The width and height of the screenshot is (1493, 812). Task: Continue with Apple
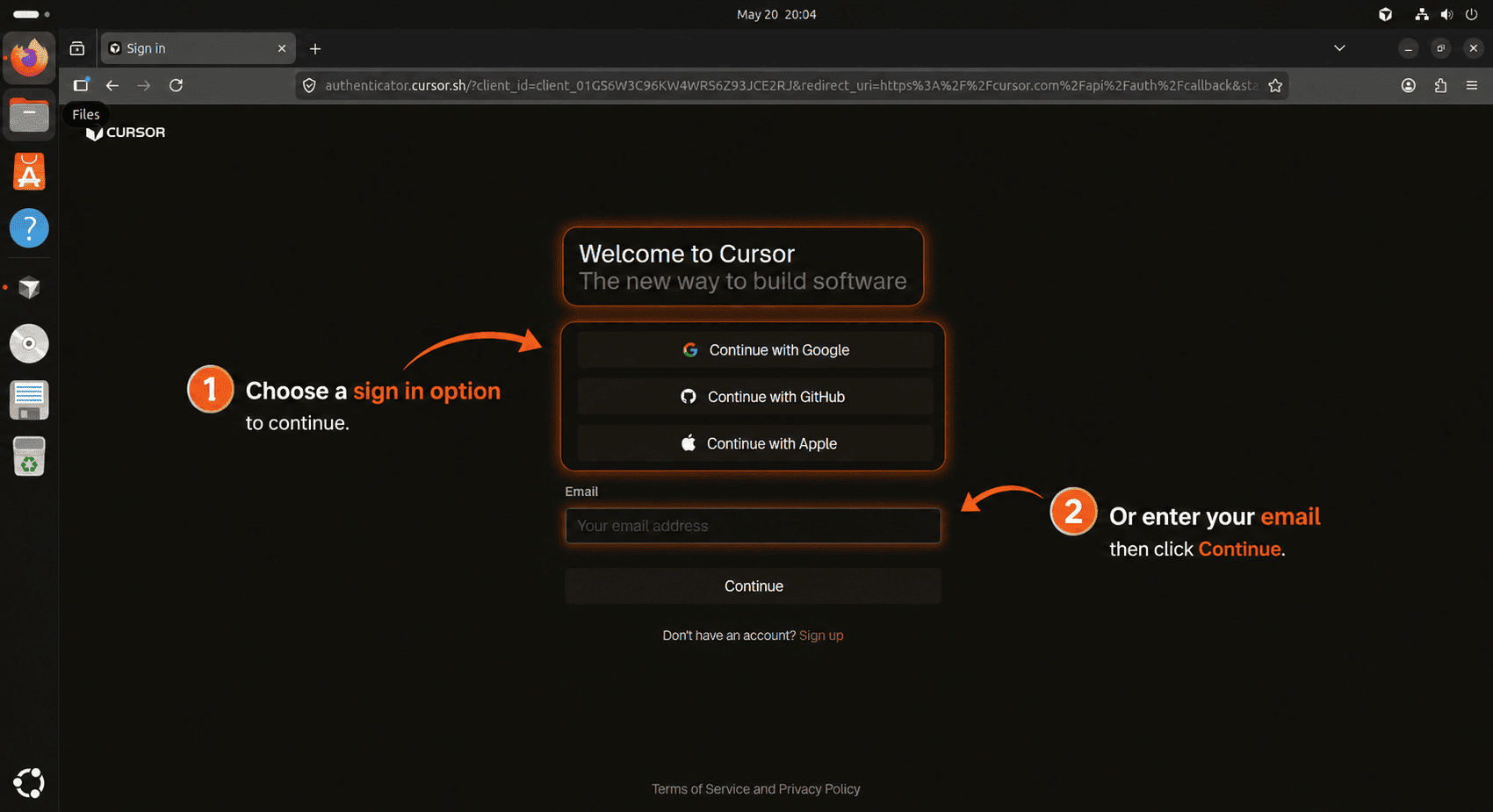tap(755, 443)
